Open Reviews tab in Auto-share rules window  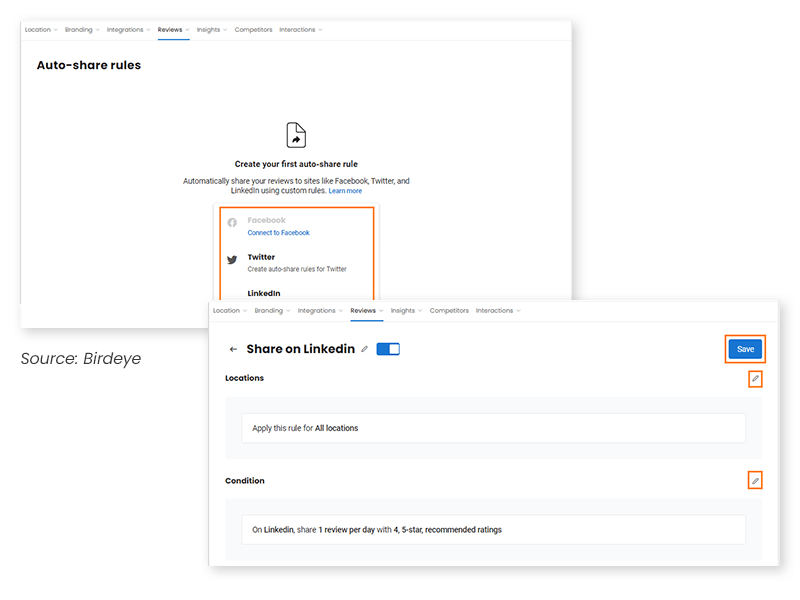173,30
